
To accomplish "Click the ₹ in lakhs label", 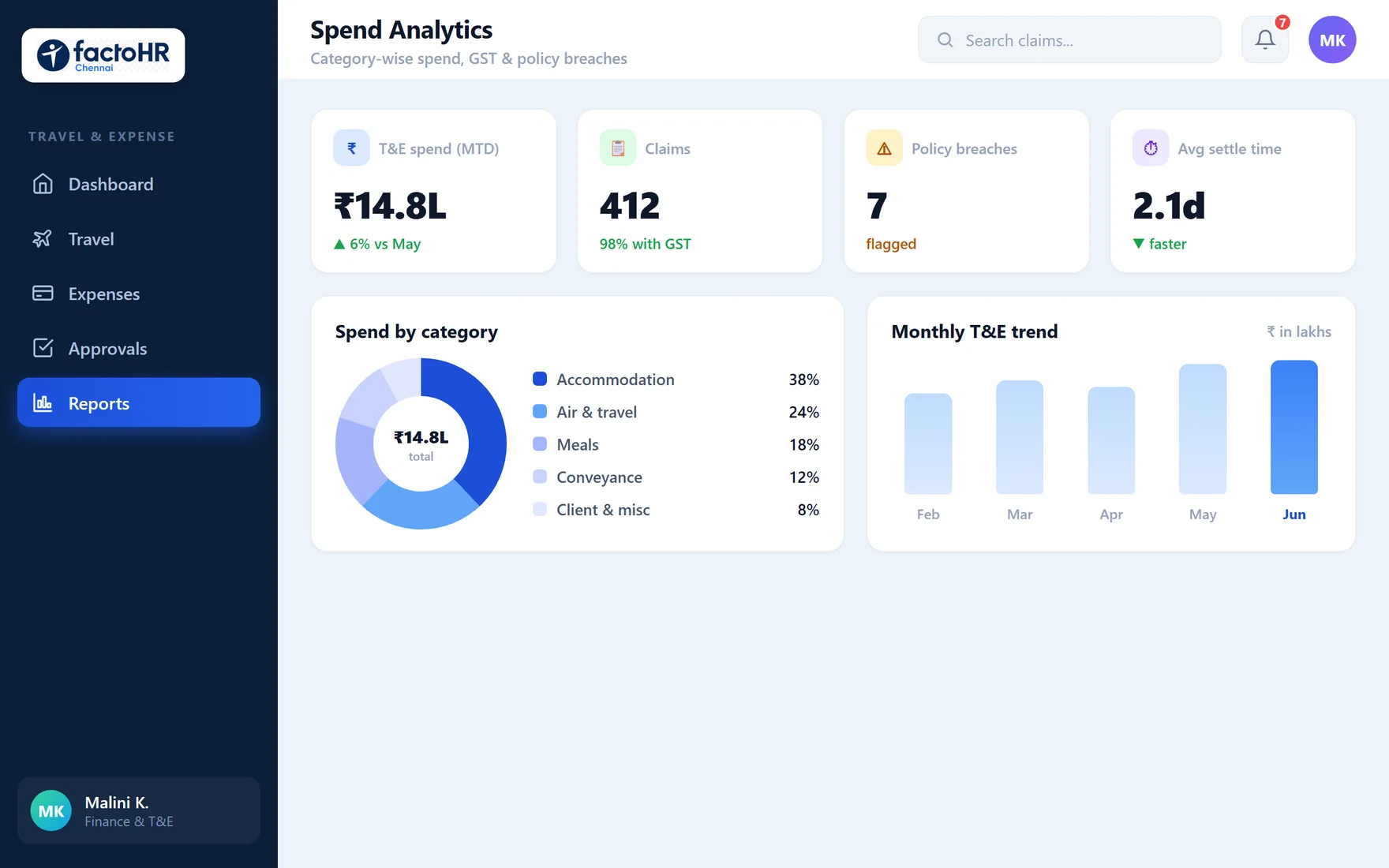I will [x=1299, y=331].
